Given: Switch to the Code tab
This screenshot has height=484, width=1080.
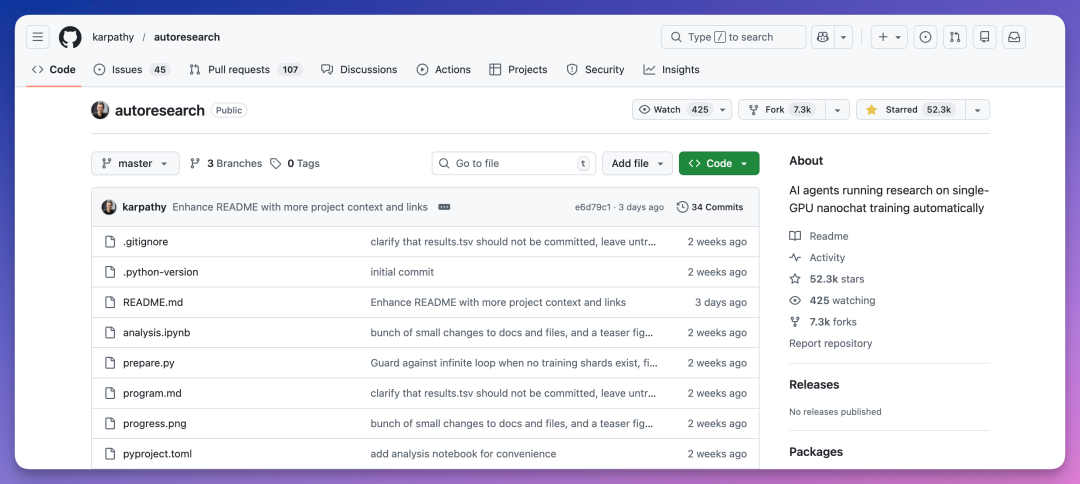Looking at the screenshot, I should 54,70.
